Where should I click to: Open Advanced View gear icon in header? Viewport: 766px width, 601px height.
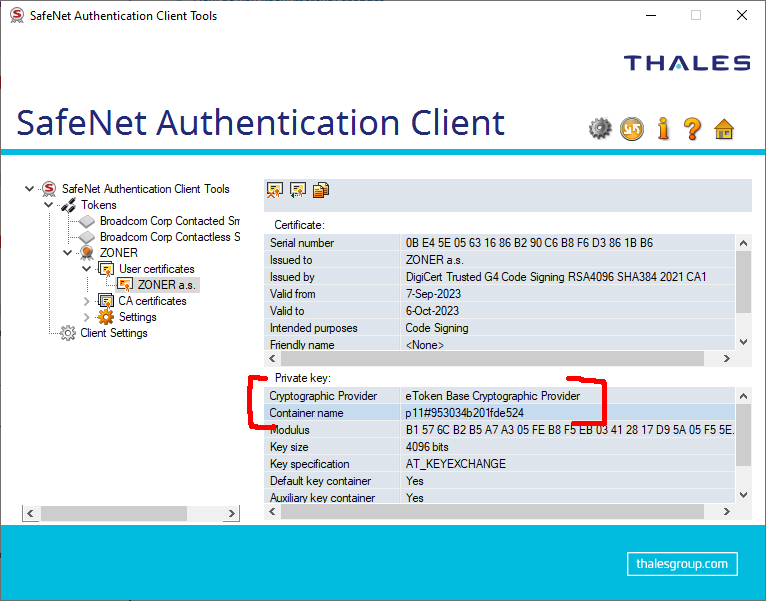(x=600, y=128)
